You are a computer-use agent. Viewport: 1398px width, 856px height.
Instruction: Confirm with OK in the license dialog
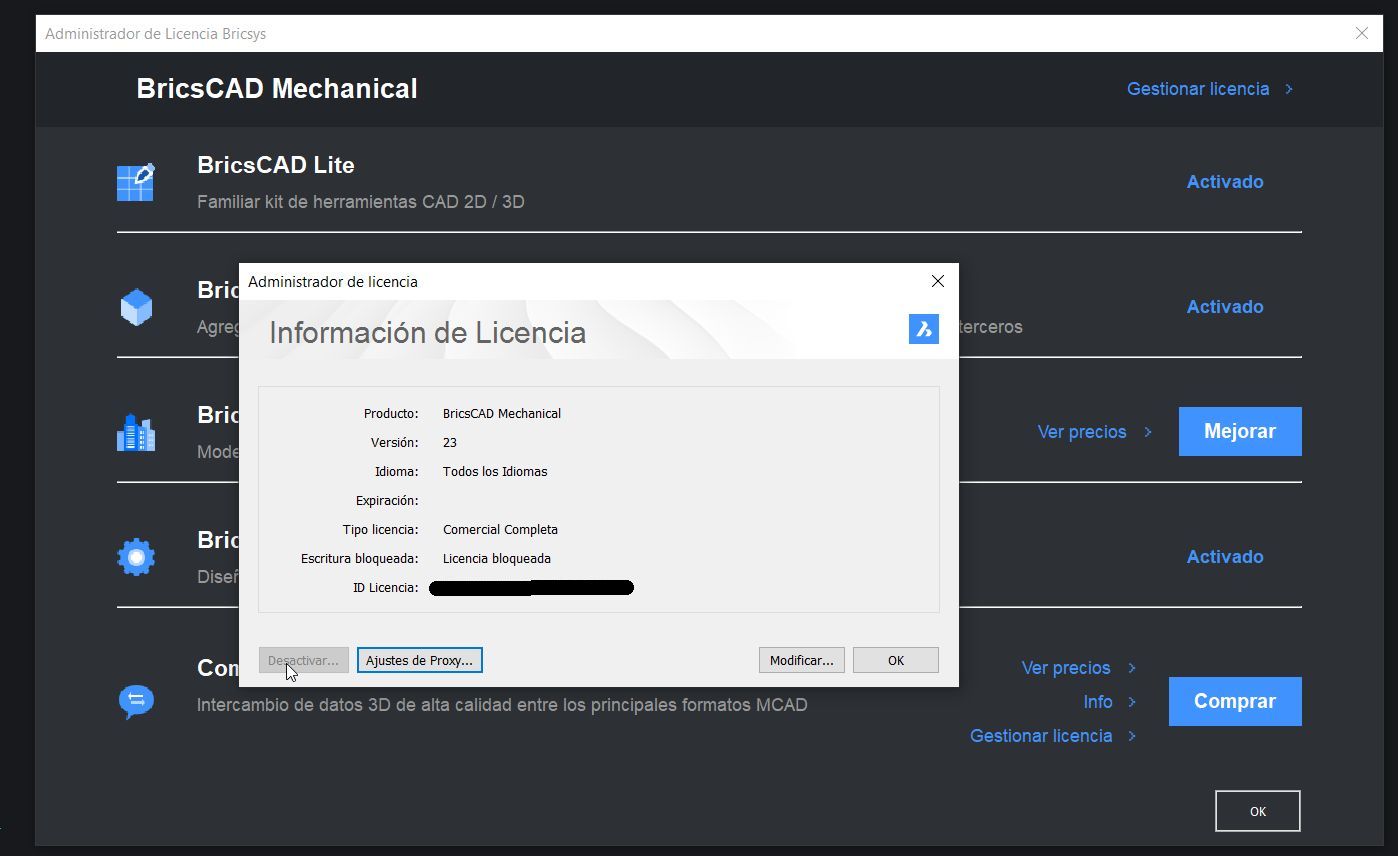[895, 660]
